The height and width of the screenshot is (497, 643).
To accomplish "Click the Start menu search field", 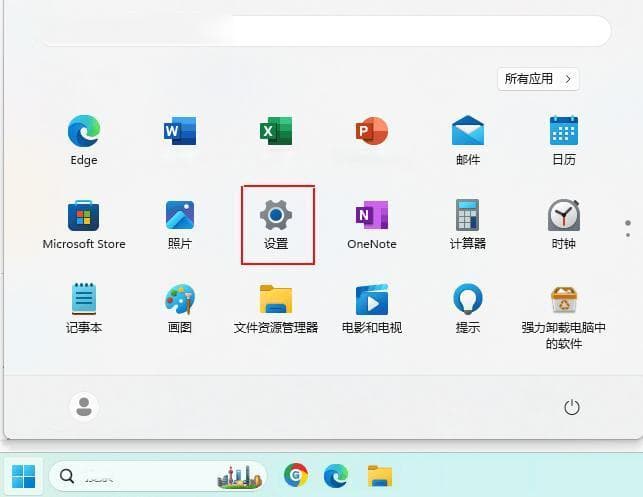I will [327, 31].
